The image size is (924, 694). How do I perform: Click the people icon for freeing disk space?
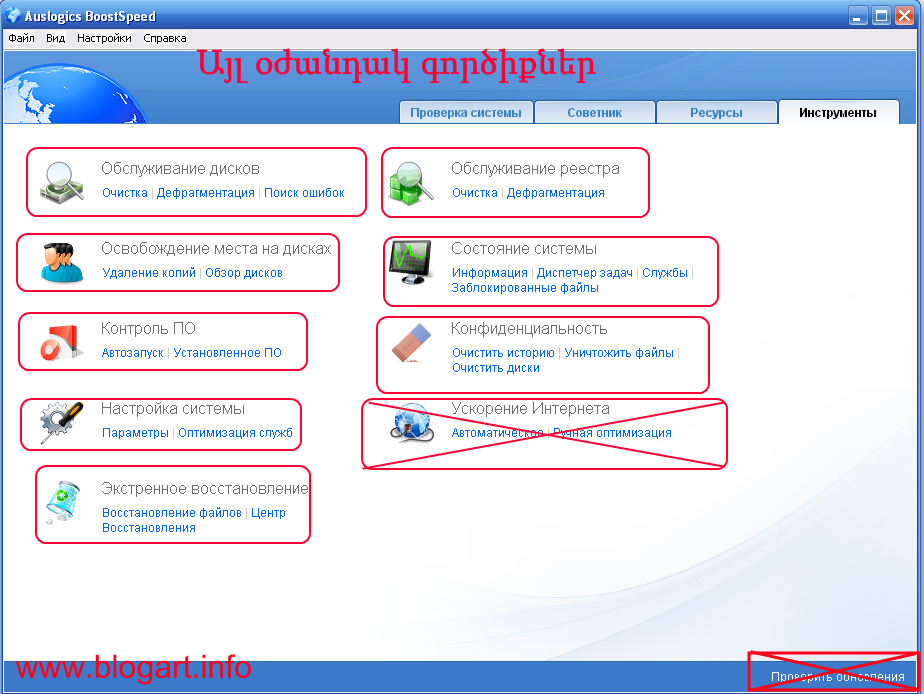click(x=62, y=262)
